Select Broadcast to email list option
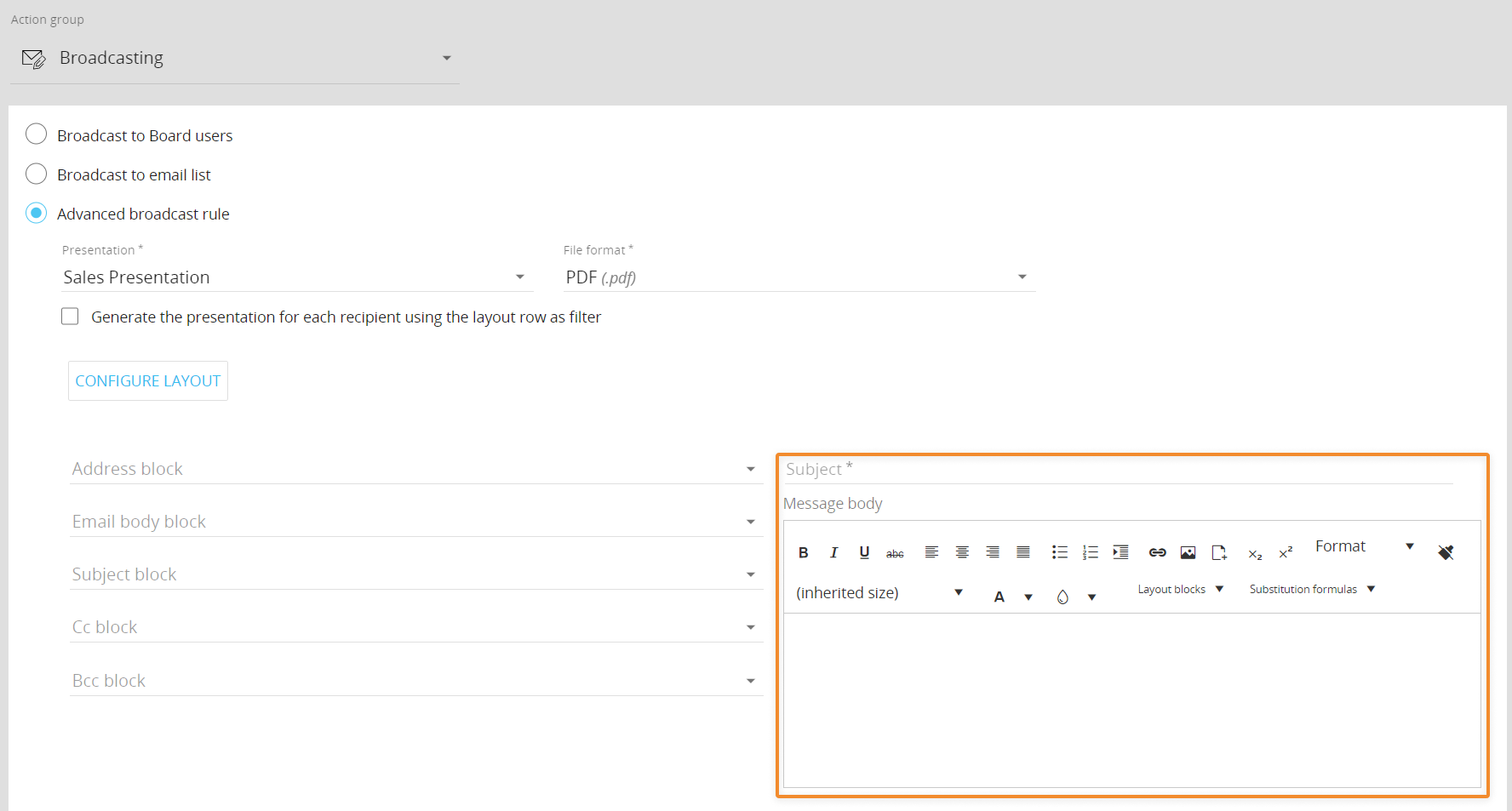This screenshot has height=811, width=1512. pyautogui.click(x=37, y=174)
